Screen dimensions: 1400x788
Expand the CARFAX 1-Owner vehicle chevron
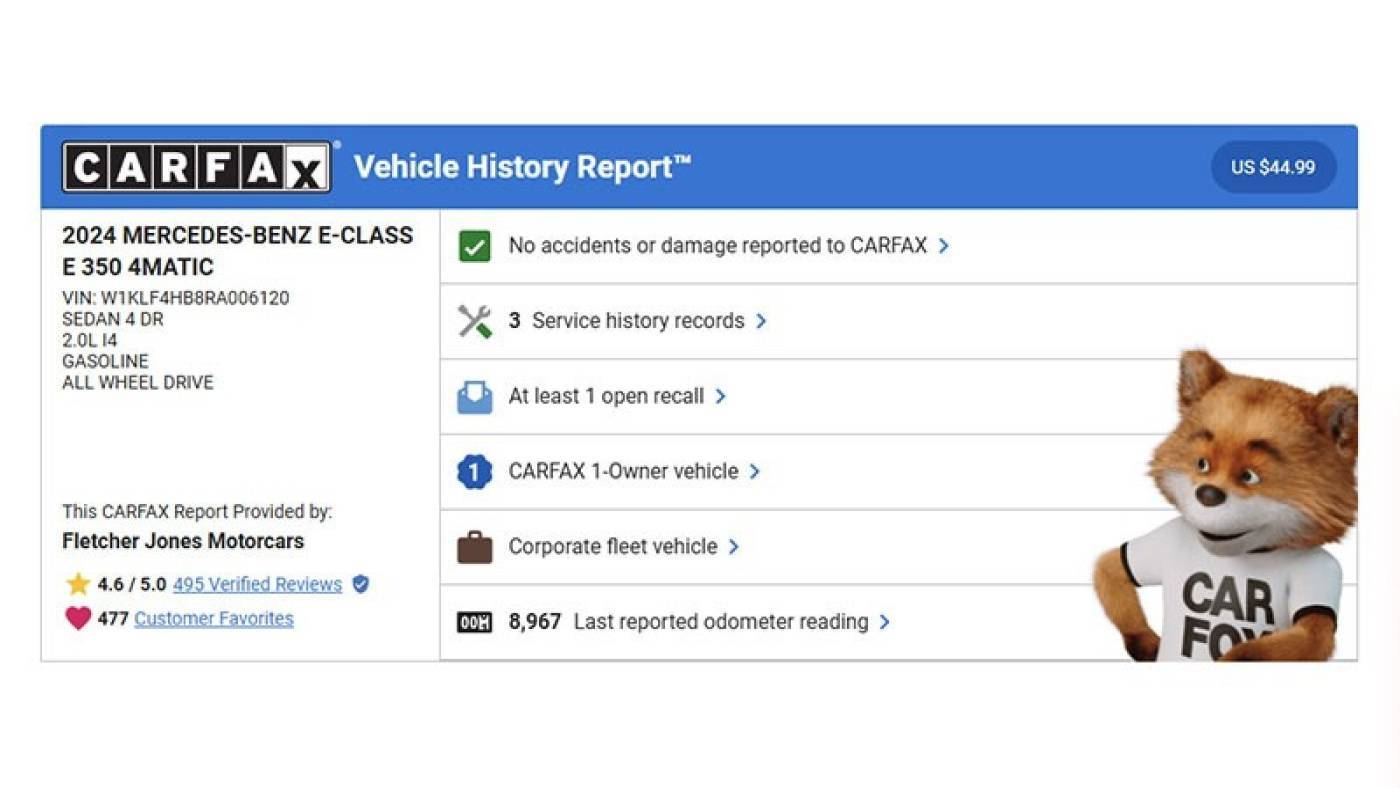click(x=755, y=472)
